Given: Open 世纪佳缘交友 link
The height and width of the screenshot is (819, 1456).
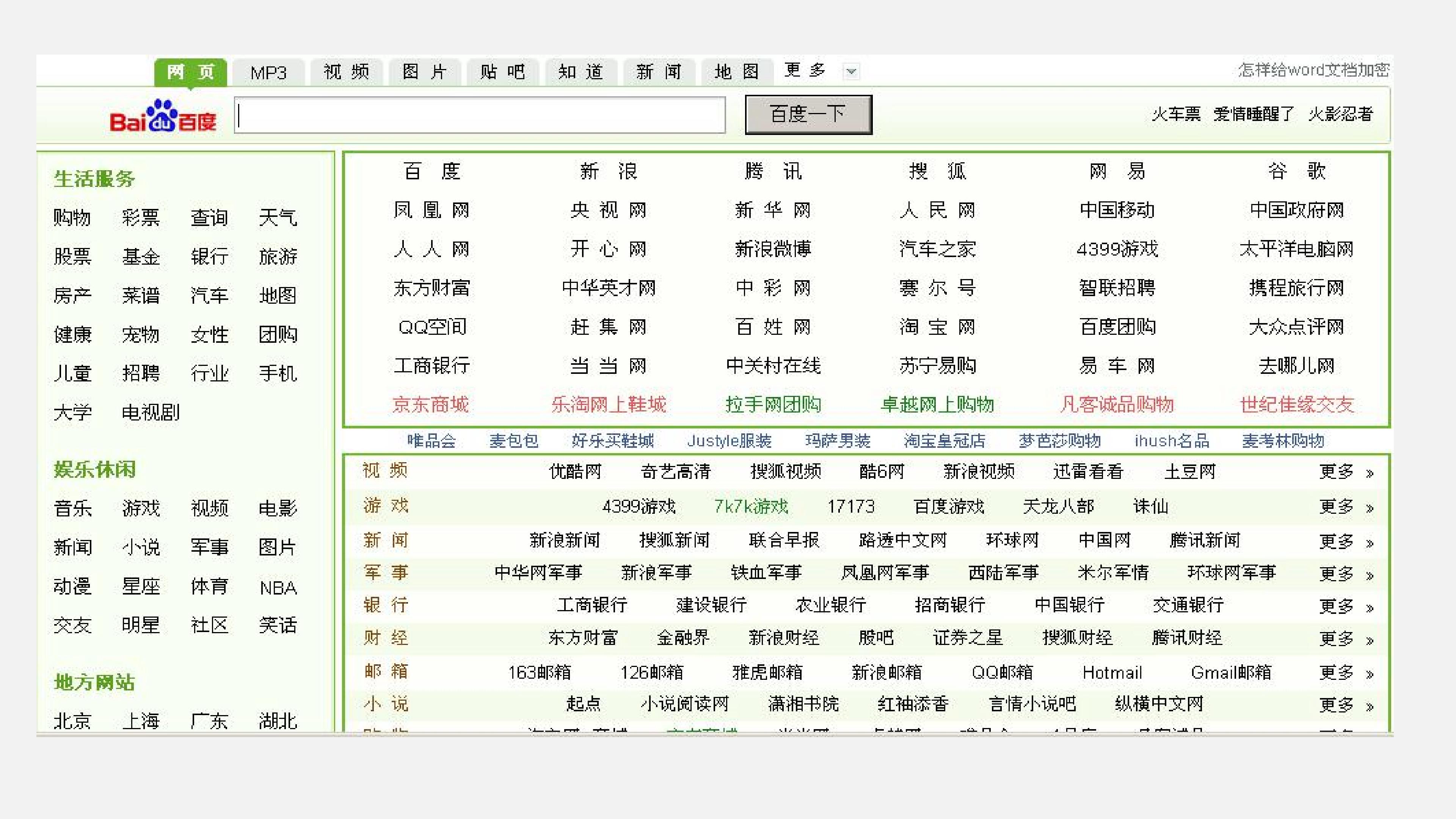Looking at the screenshot, I should coord(1297,405).
